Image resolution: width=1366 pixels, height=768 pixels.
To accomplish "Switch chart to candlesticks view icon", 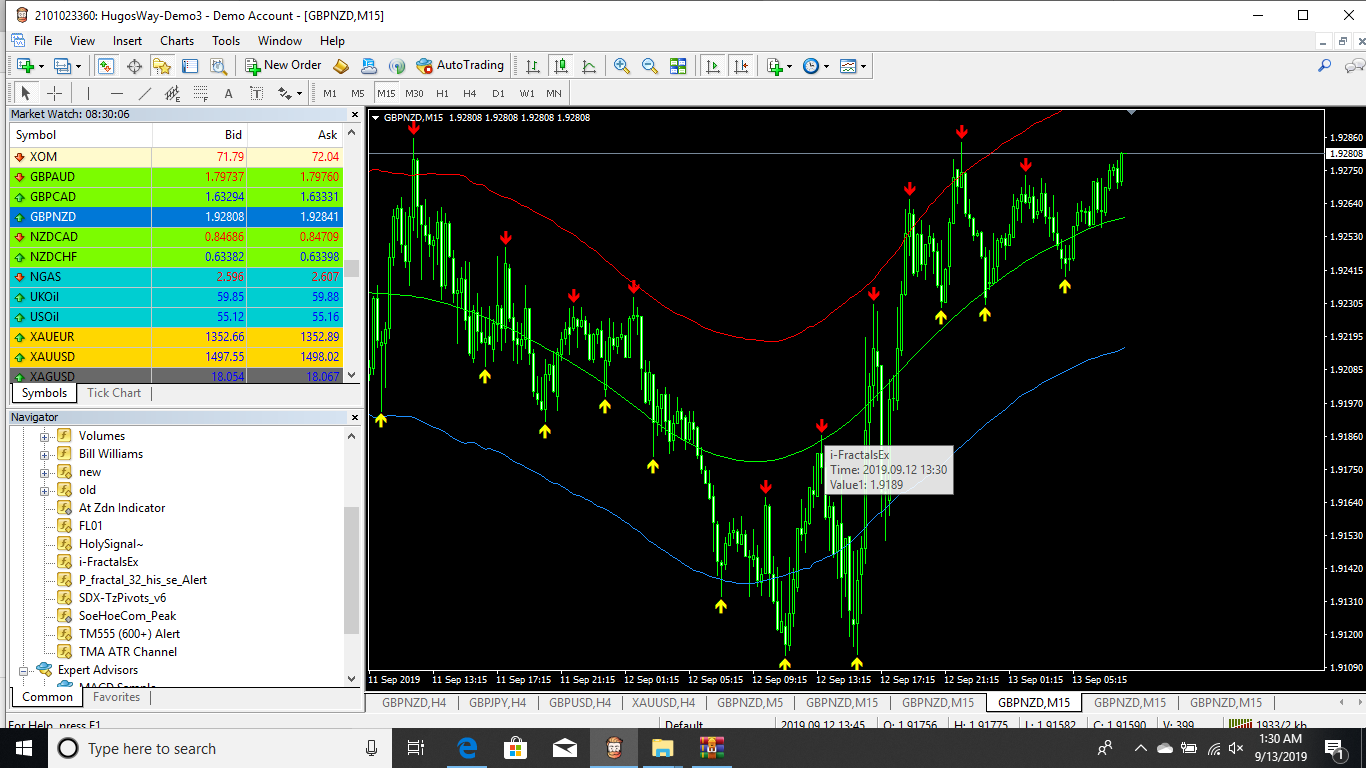I will pos(561,66).
